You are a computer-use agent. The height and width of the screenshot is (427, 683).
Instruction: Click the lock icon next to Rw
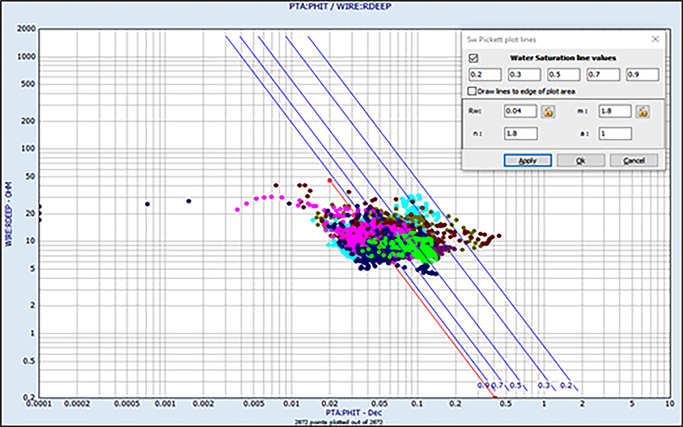point(549,110)
